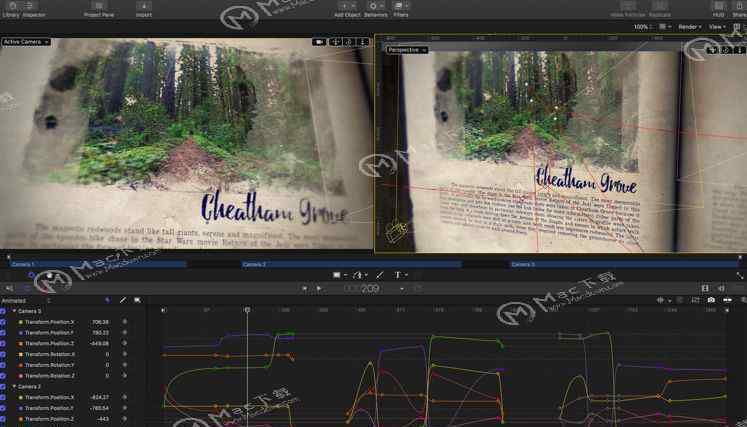The height and width of the screenshot is (427, 747).
Task: Open Camera 5 Position.X animation menu
Action: [x=125, y=322]
